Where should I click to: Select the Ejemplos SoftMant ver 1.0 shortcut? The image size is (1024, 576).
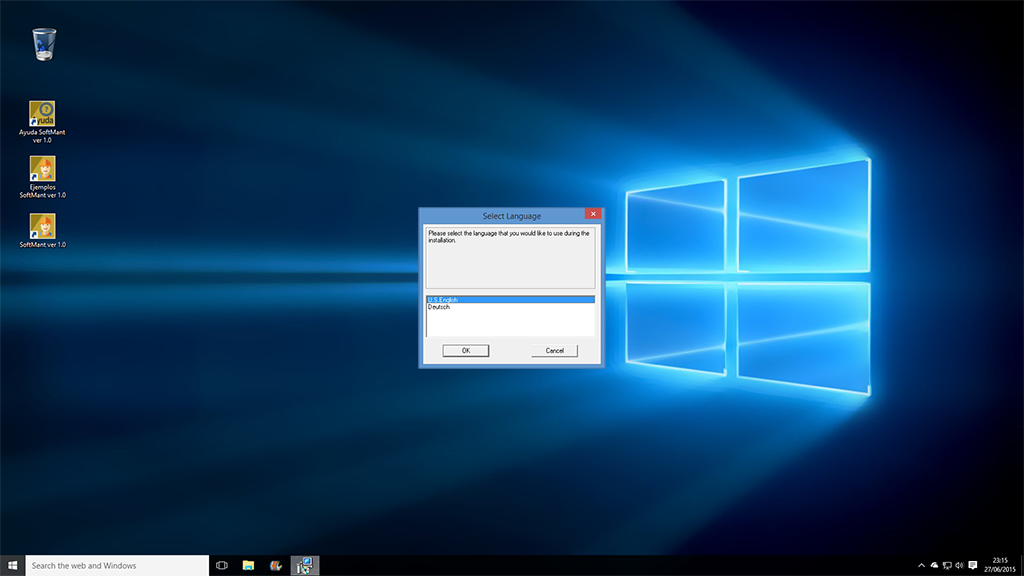tap(42, 169)
